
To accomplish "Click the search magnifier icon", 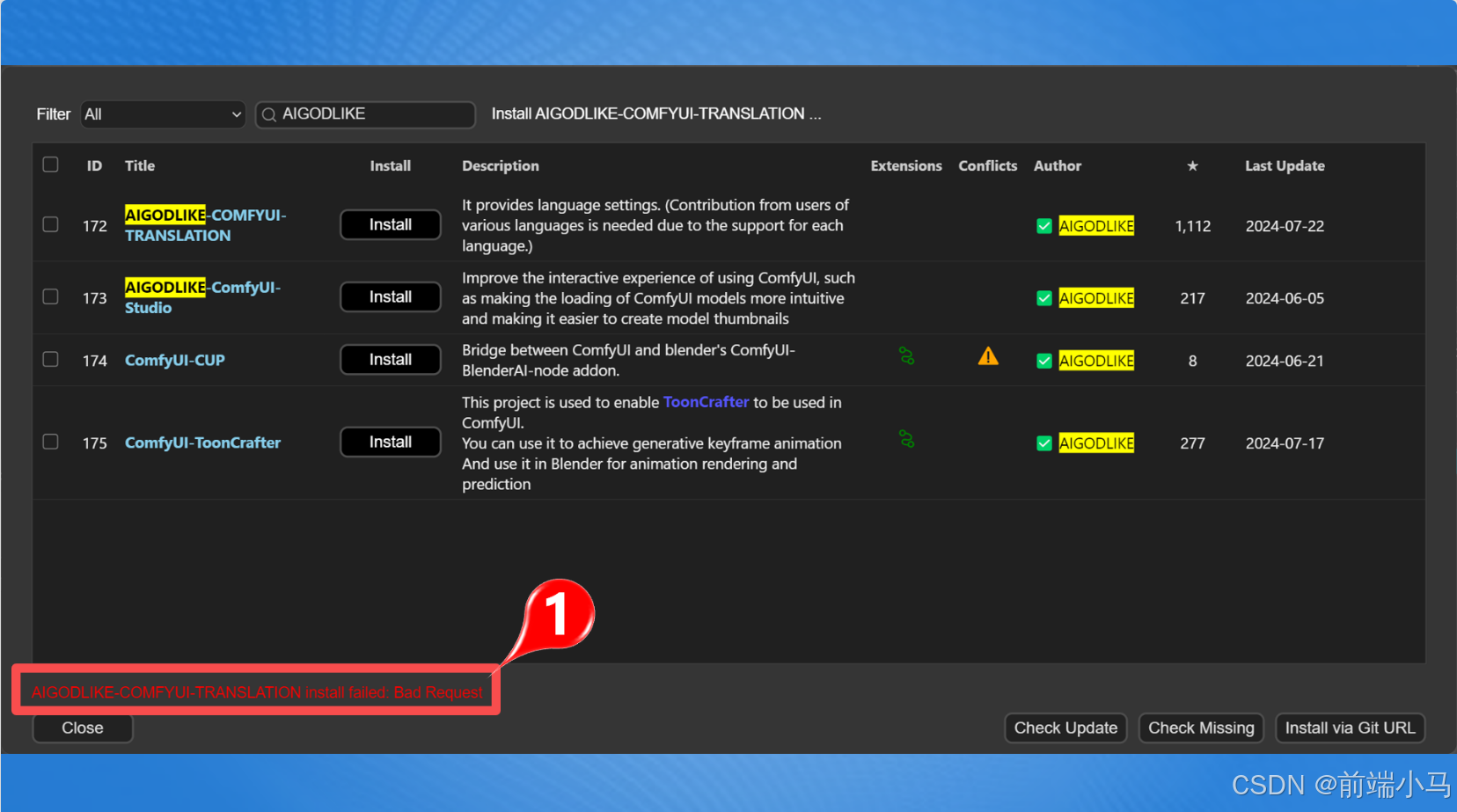I will (269, 114).
